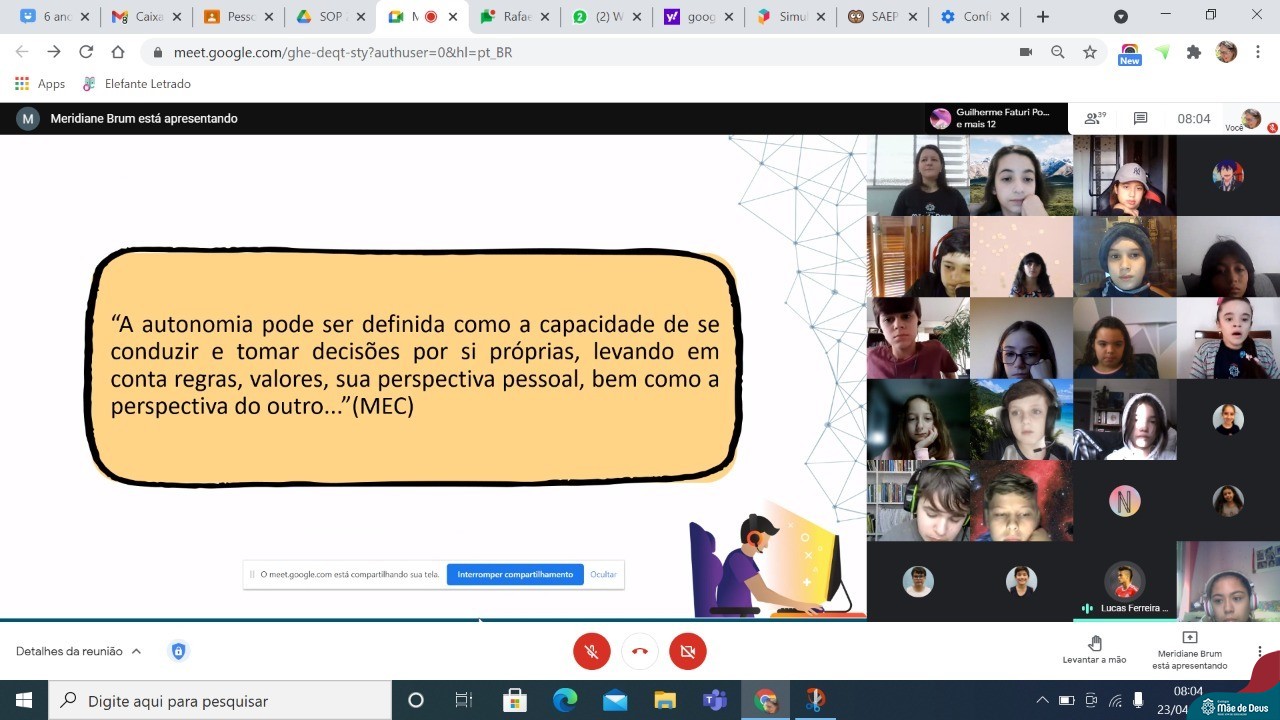The width and height of the screenshot is (1280, 720).
Task: Open the Meet three-dot more options menu
Action: pos(1259,651)
